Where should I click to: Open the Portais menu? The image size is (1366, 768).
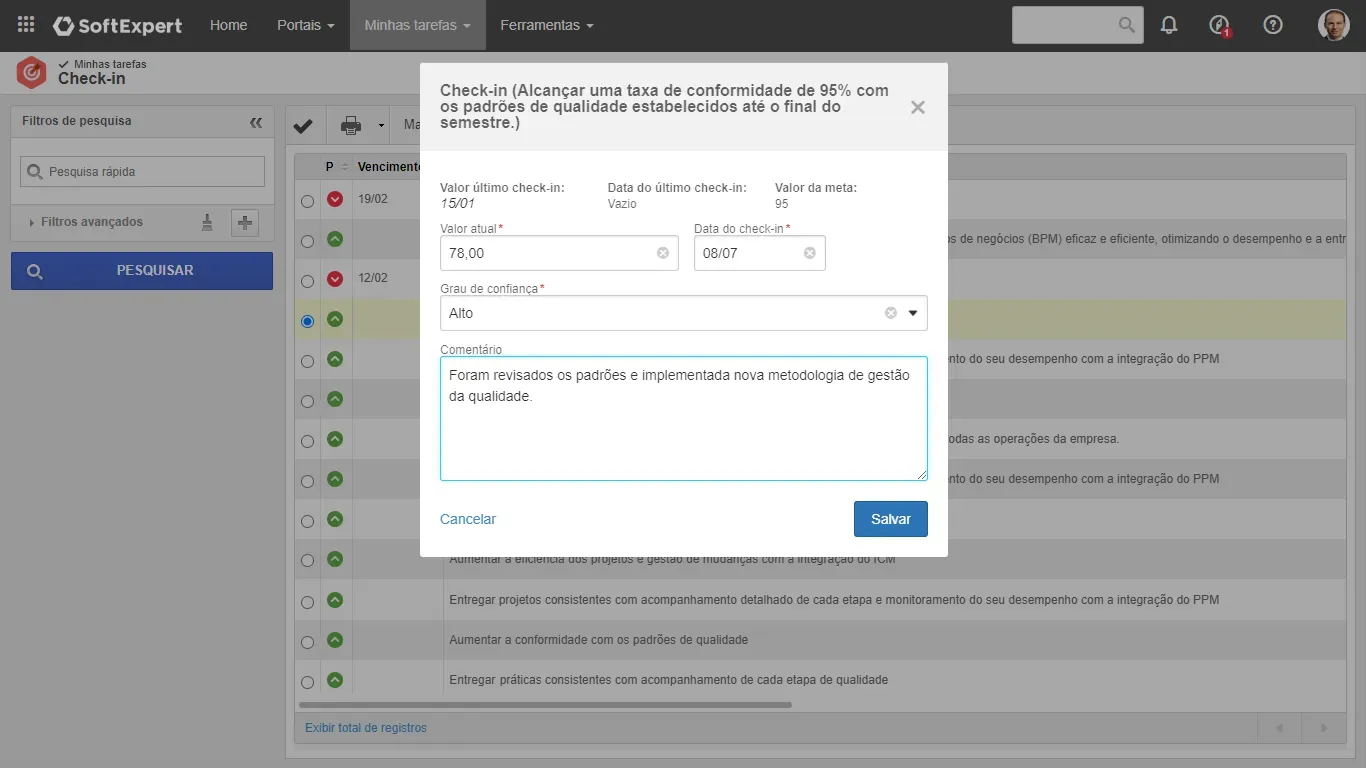coord(306,25)
